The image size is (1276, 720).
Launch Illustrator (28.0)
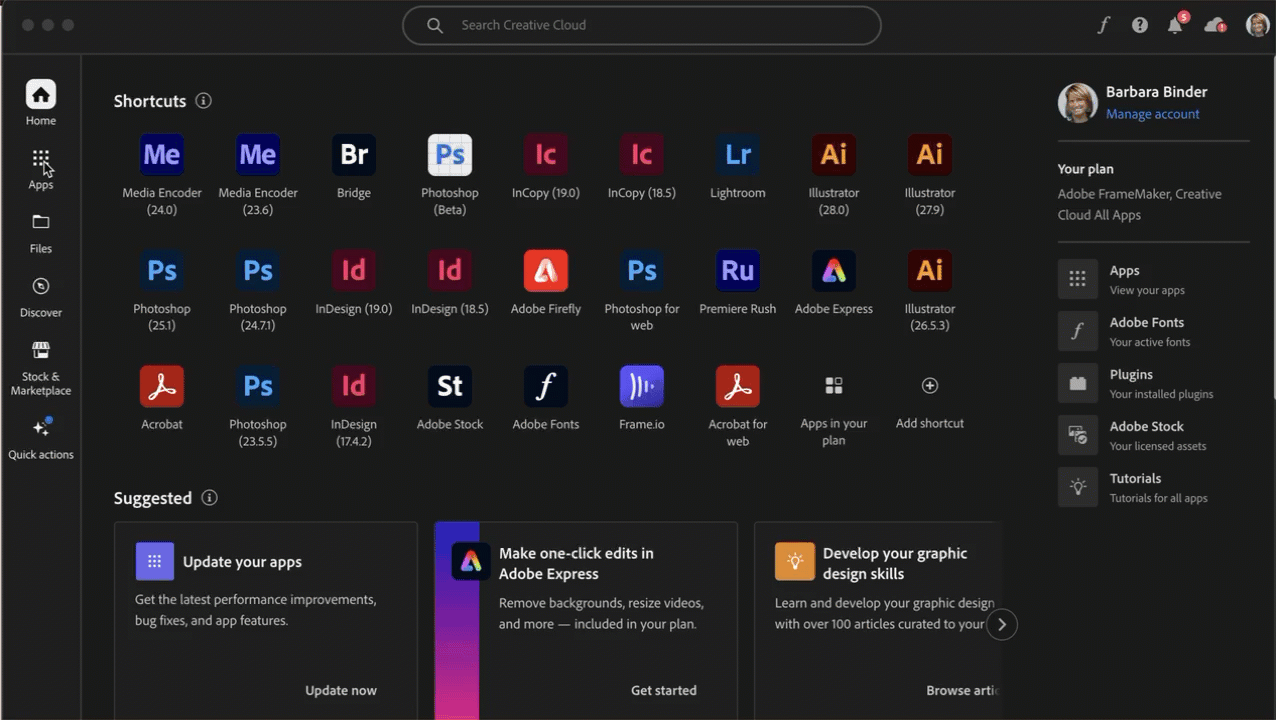[834, 155]
